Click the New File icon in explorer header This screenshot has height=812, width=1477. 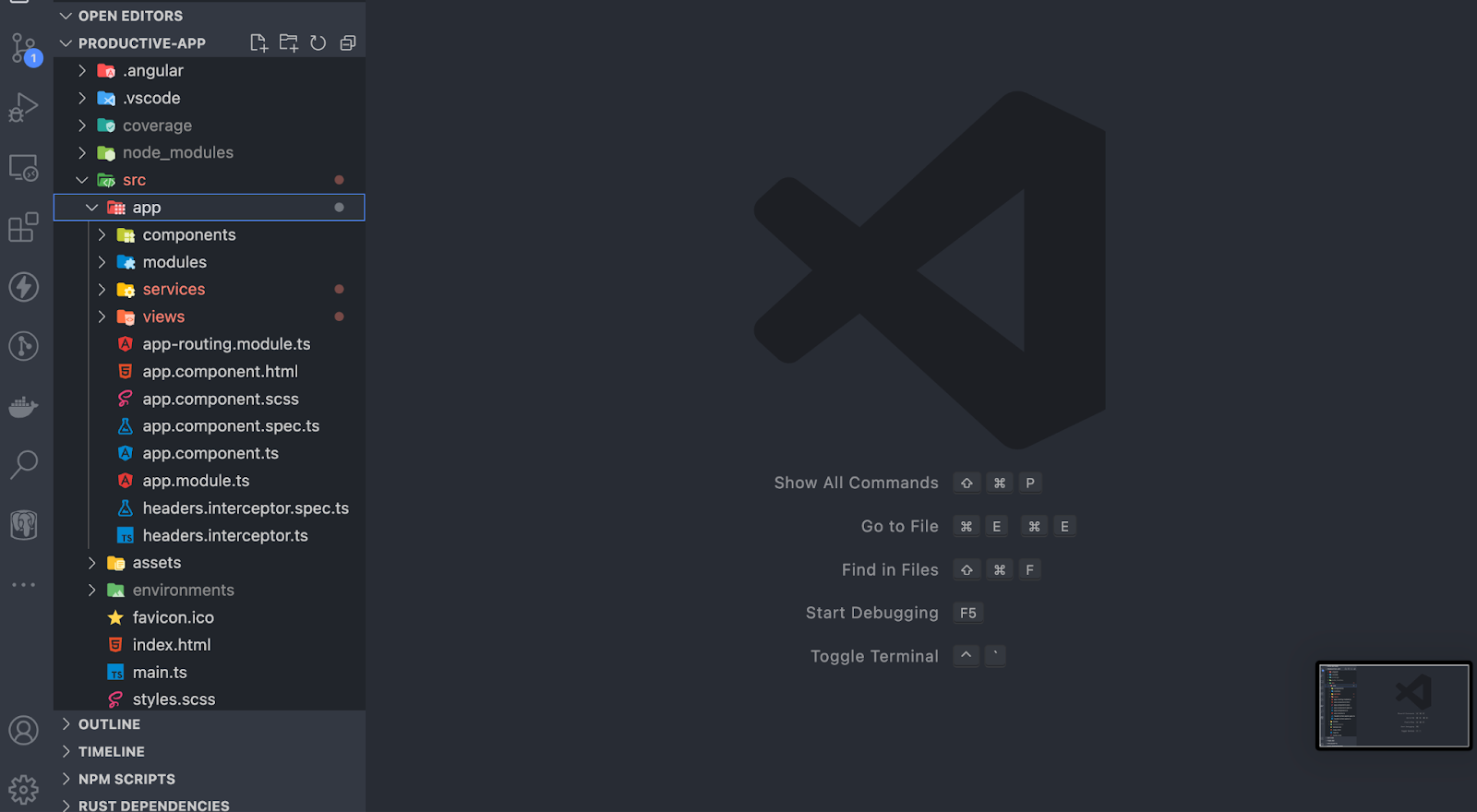[x=258, y=43]
